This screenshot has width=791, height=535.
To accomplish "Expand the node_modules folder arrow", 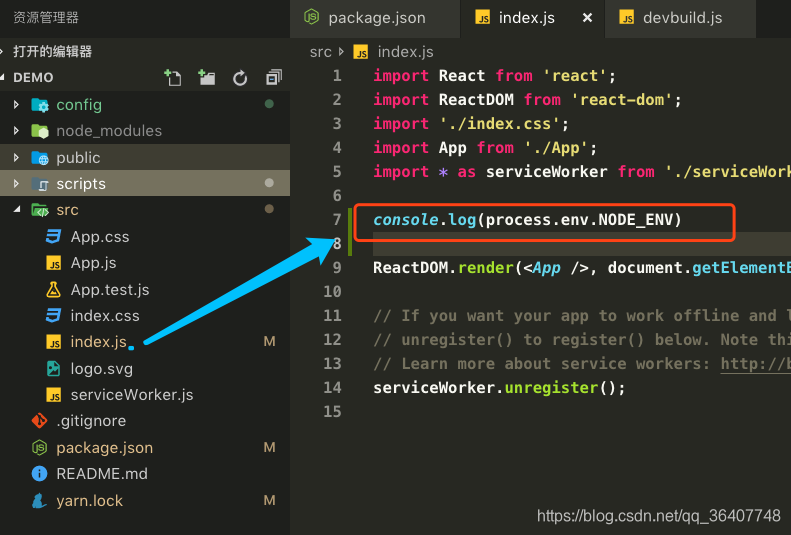I will (16, 131).
